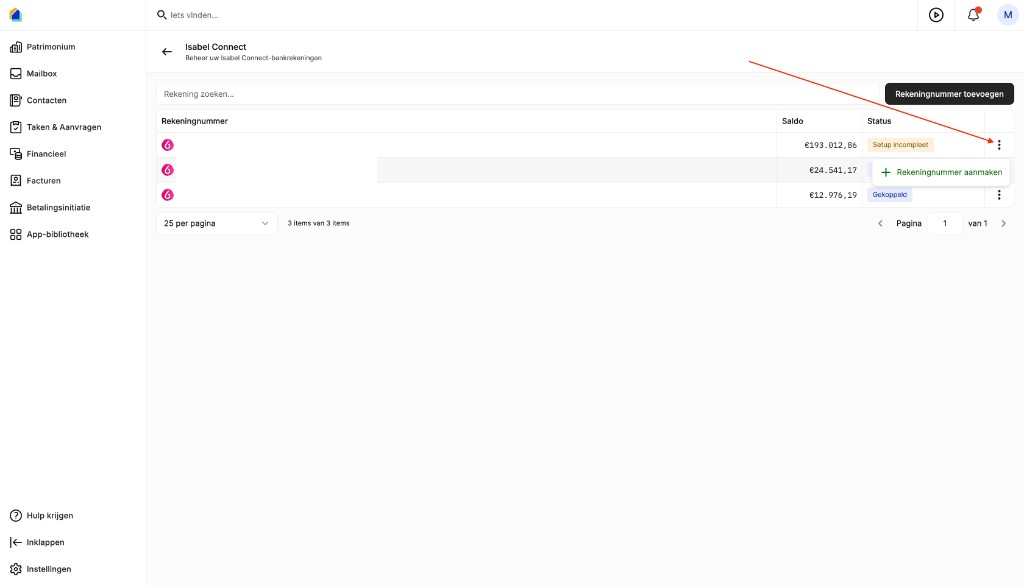
Task: Go to next page chevron
Action: pyautogui.click(x=1004, y=223)
